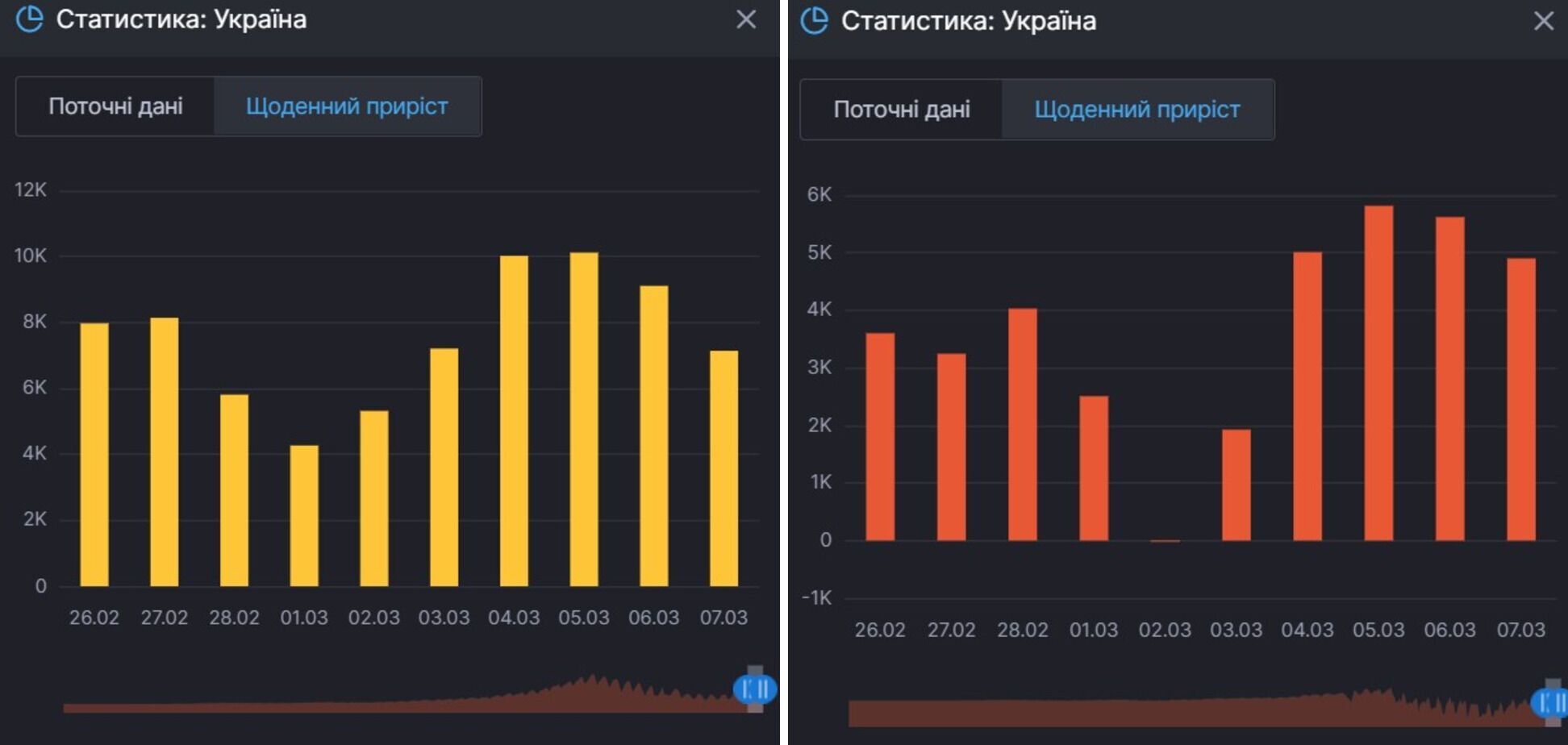Click the yellow bar for 28.02
The width and height of the screenshot is (1568, 745).
(x=235, y=490)
